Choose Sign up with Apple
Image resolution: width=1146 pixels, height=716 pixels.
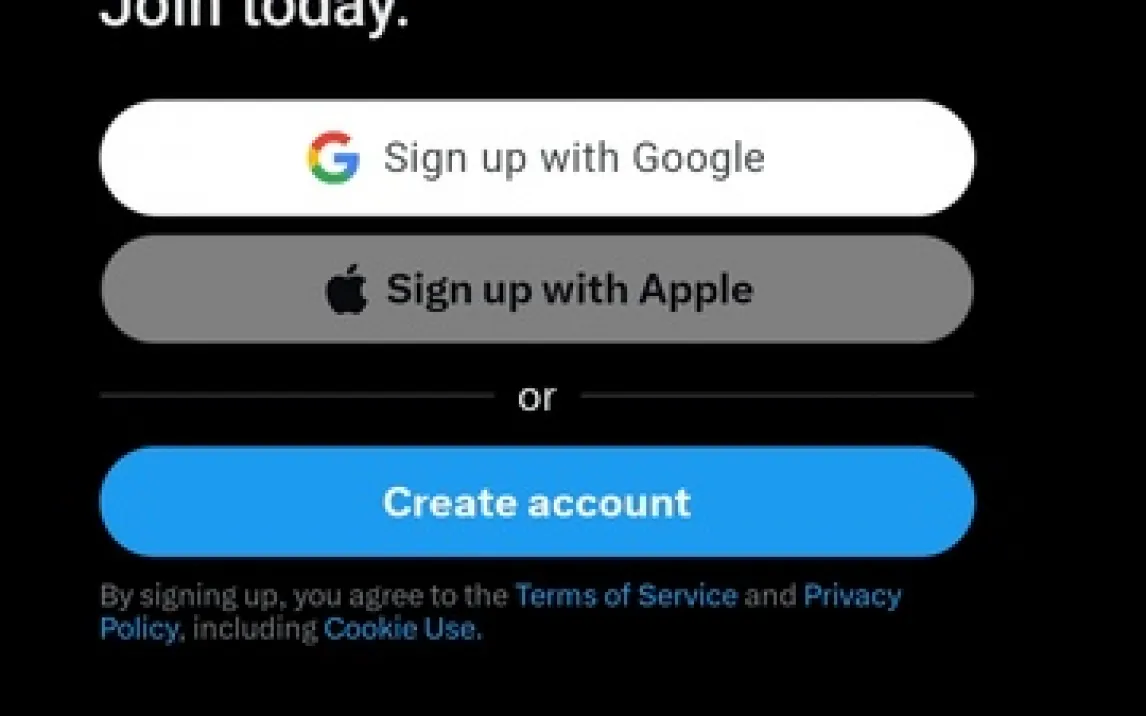coord(537,289)
